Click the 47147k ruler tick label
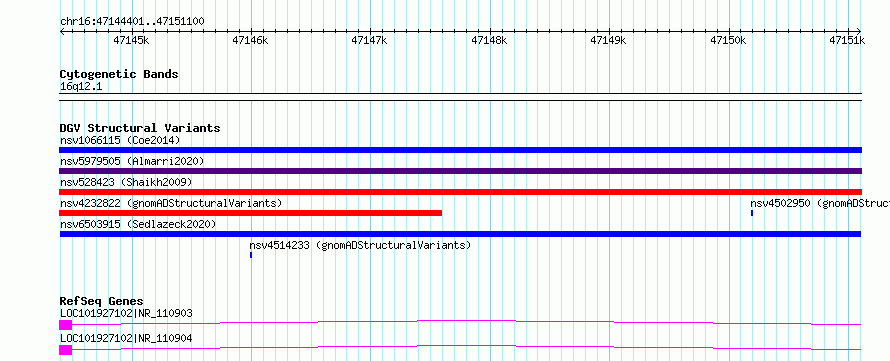Image resolution: width=890 pixels, height=361 pixels. coord(370,40)
